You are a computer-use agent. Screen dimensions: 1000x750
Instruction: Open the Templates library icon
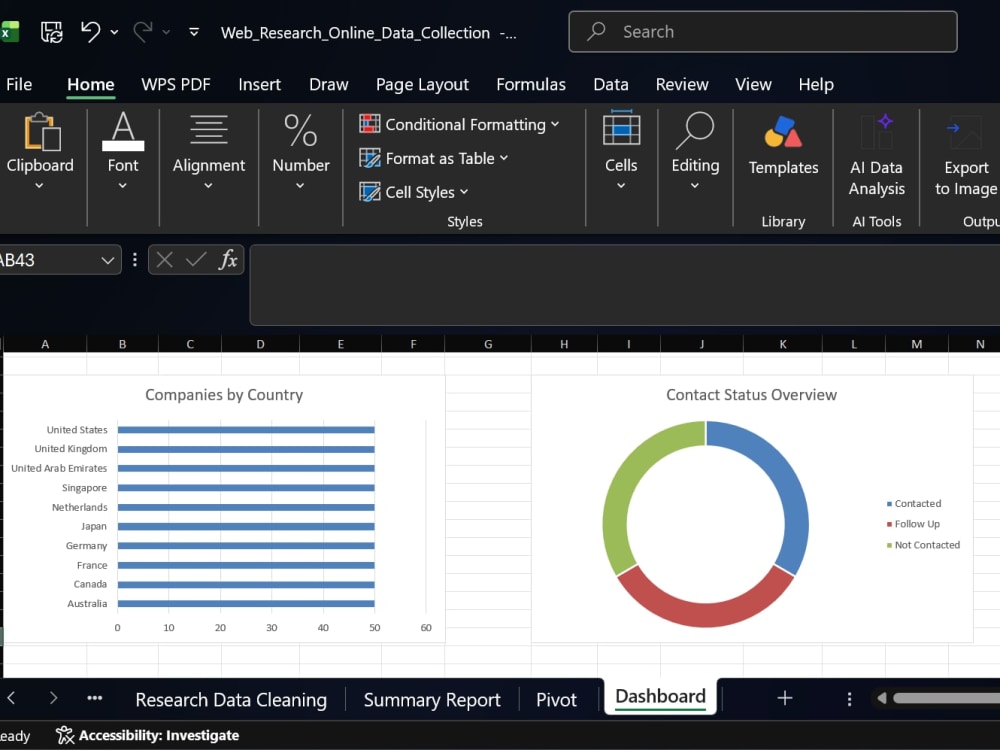783,131
